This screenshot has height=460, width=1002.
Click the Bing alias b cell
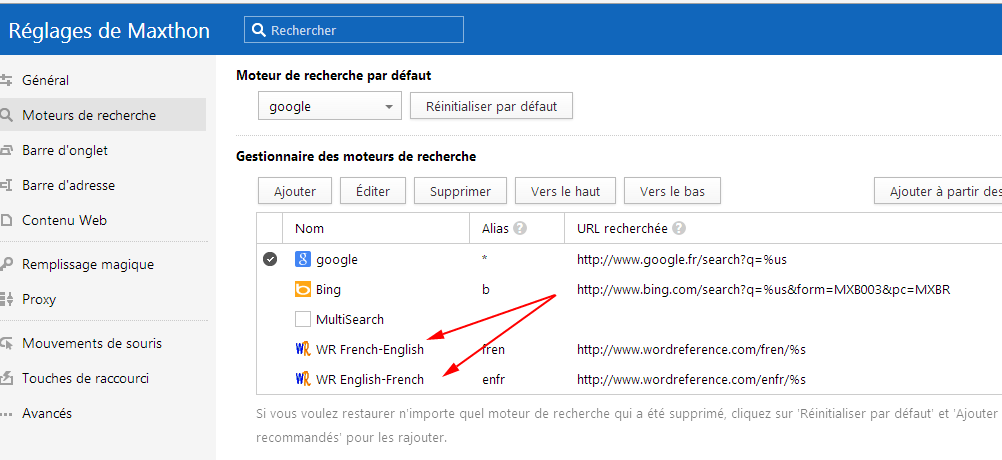coord(486,289)
